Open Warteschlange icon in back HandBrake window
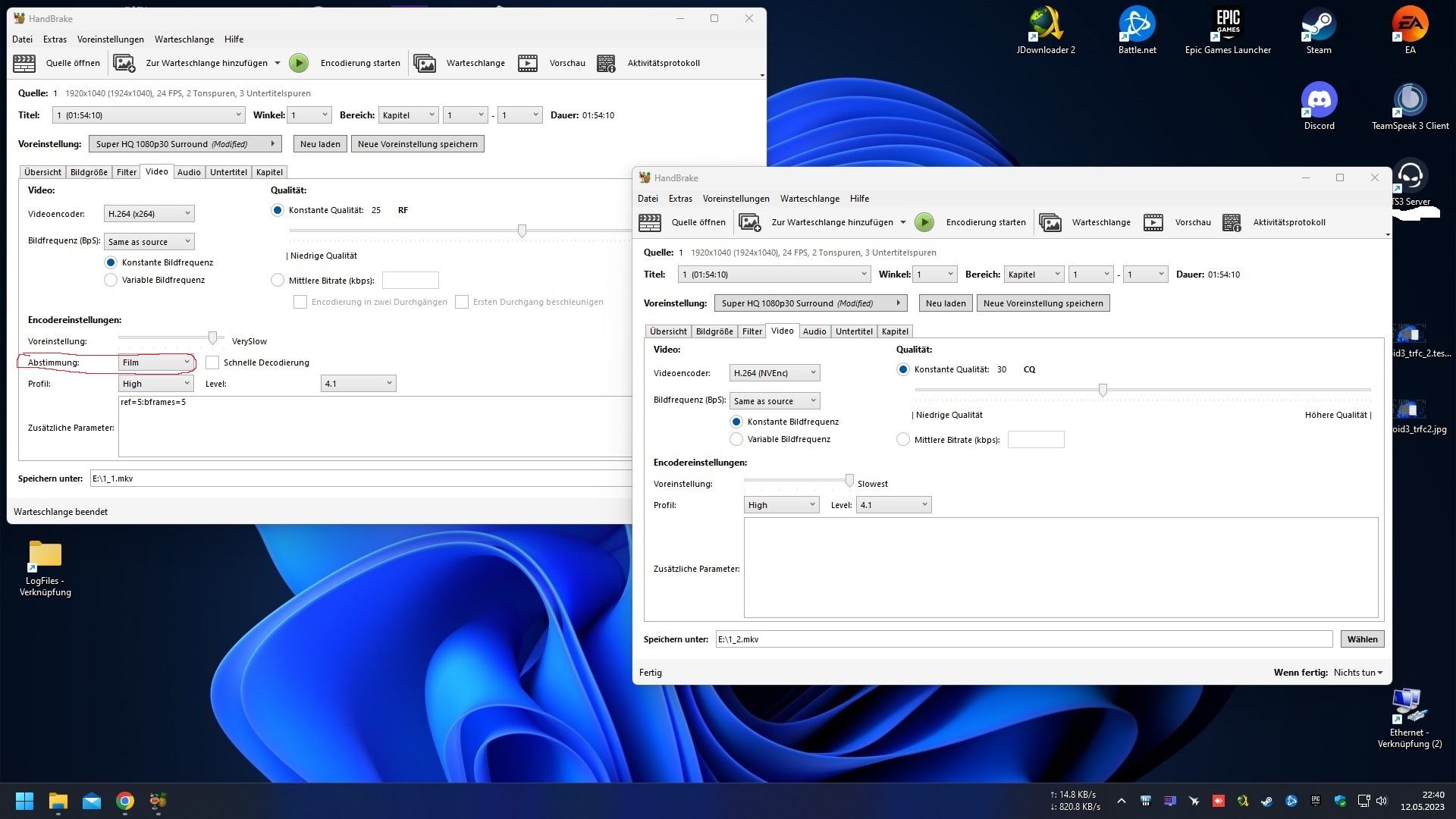 425,63
